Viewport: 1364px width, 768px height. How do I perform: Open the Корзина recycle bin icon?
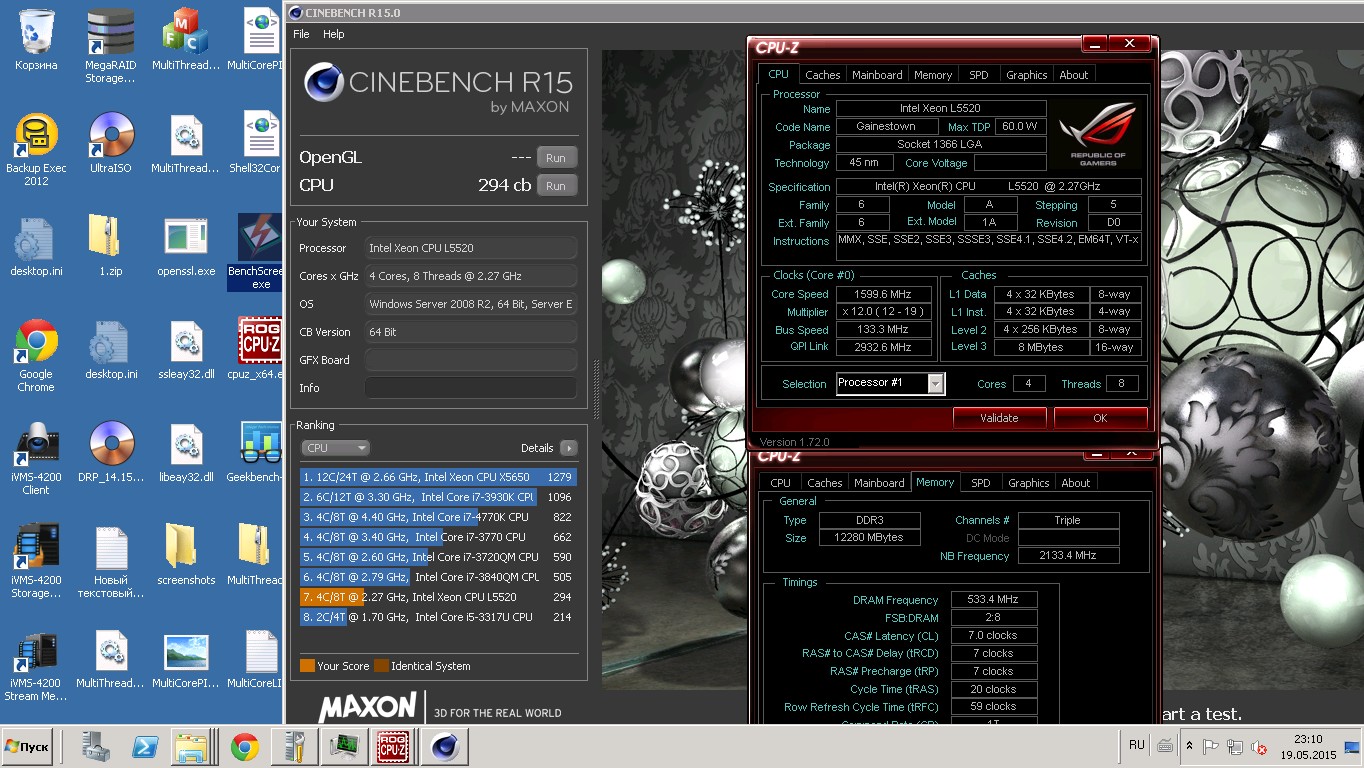(x=36, y=40)
